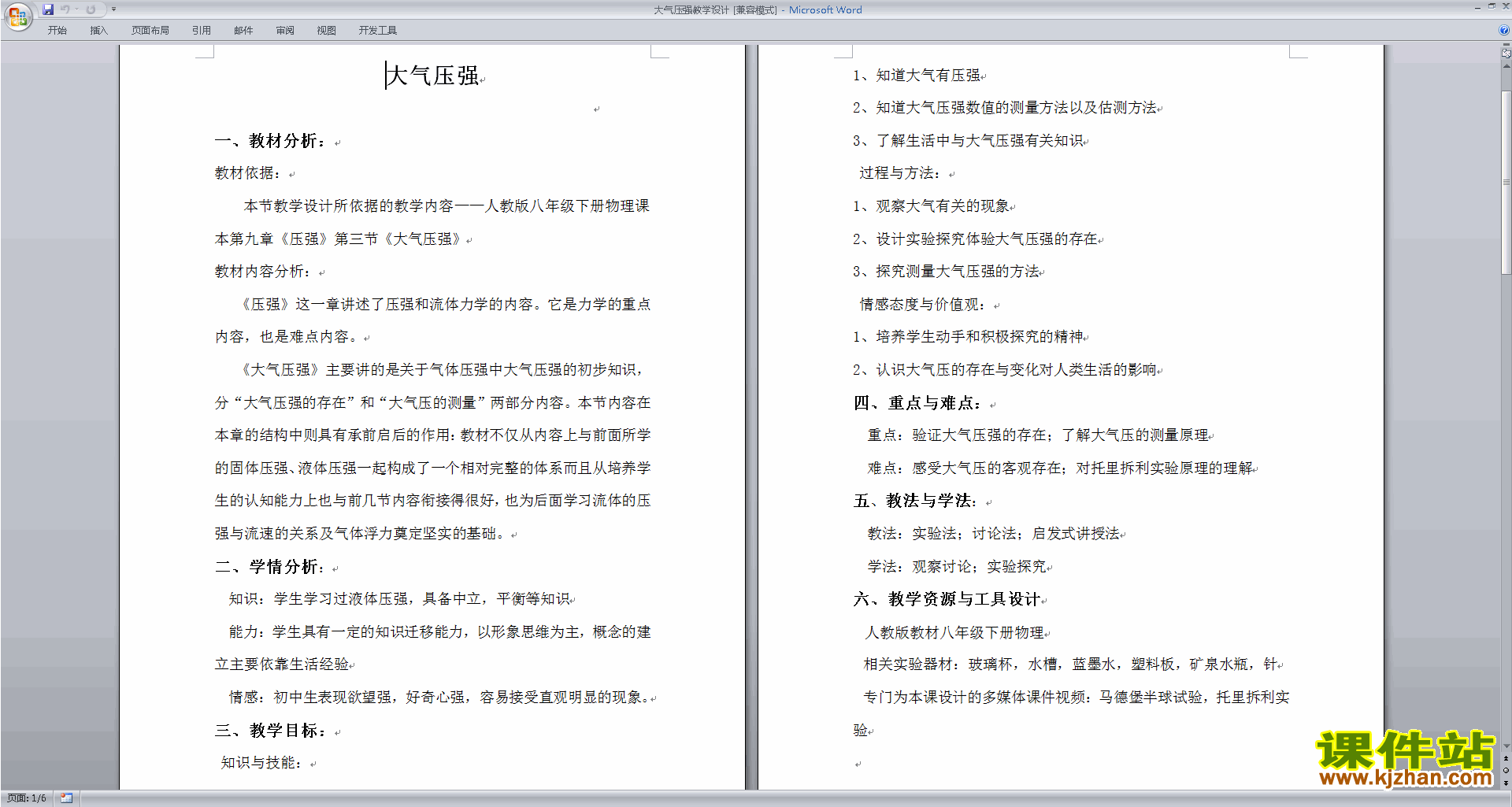Click the line beginning 相关实验器材:玻璃杯
The height and width of the screenshot is (807, 1512).
click(x=1071, y=664)
